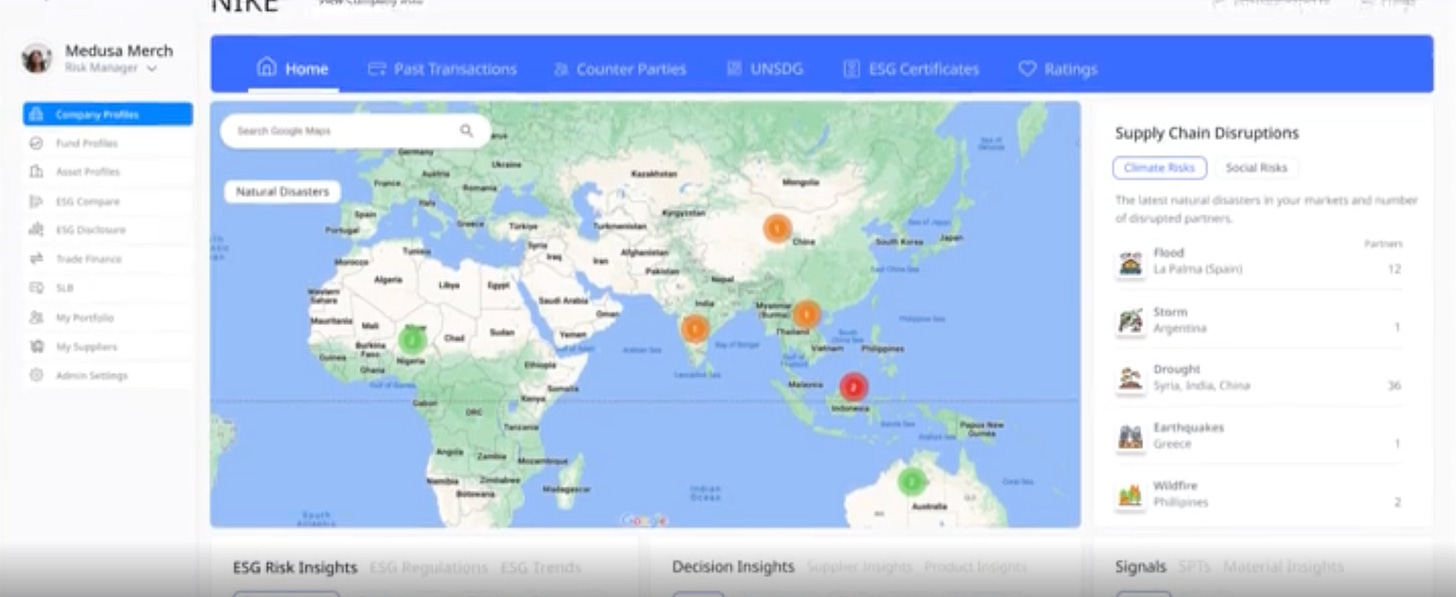
Task: Open the ESG Certificates tab
Action: point(911,69)
